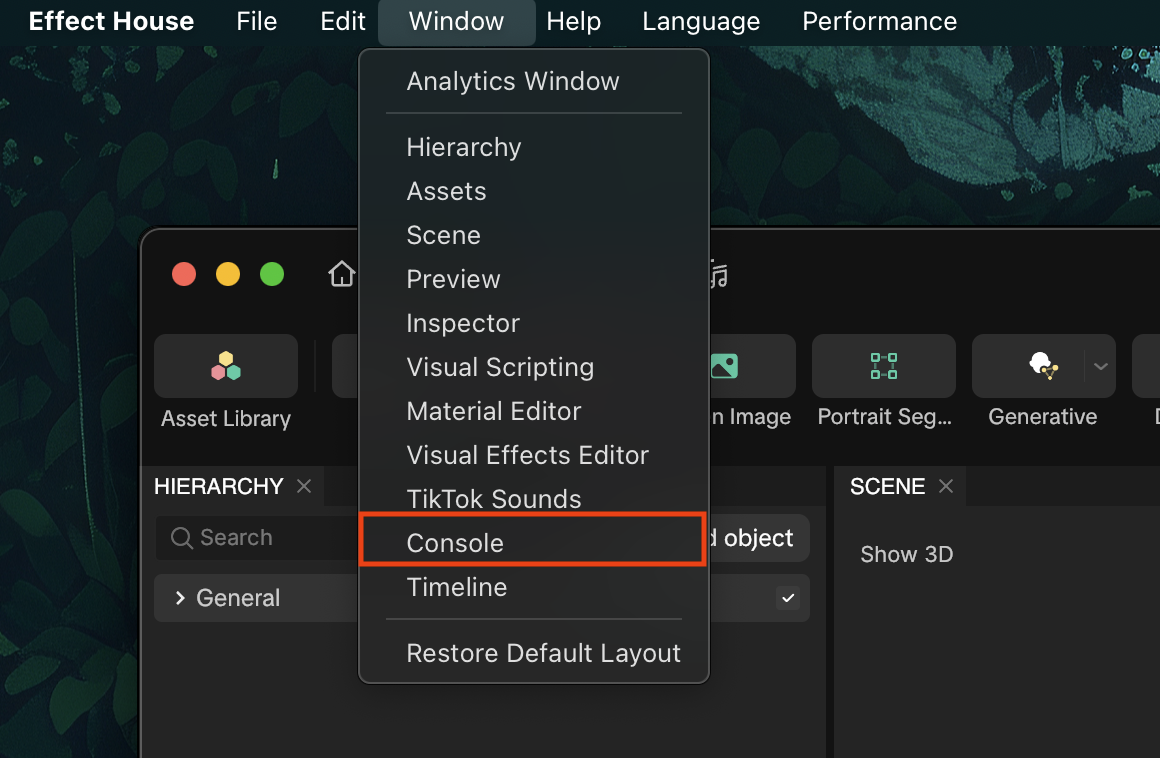Open the TikTok sounds music note icon
Viewport: 1160px width, 758px height.
[719, 275]
